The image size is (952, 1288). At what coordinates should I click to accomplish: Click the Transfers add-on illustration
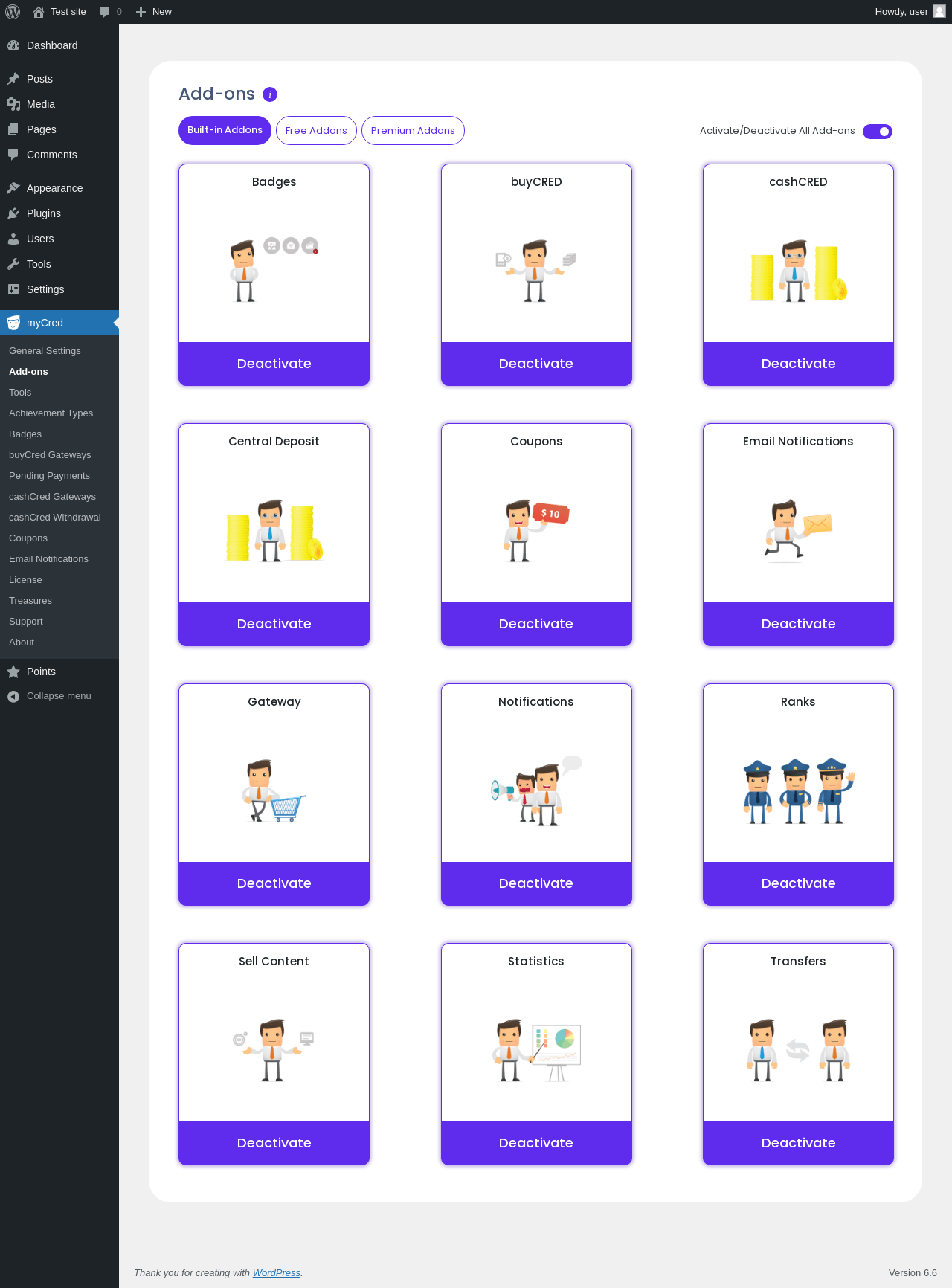pyautogui.click(x=798, y=1050)
